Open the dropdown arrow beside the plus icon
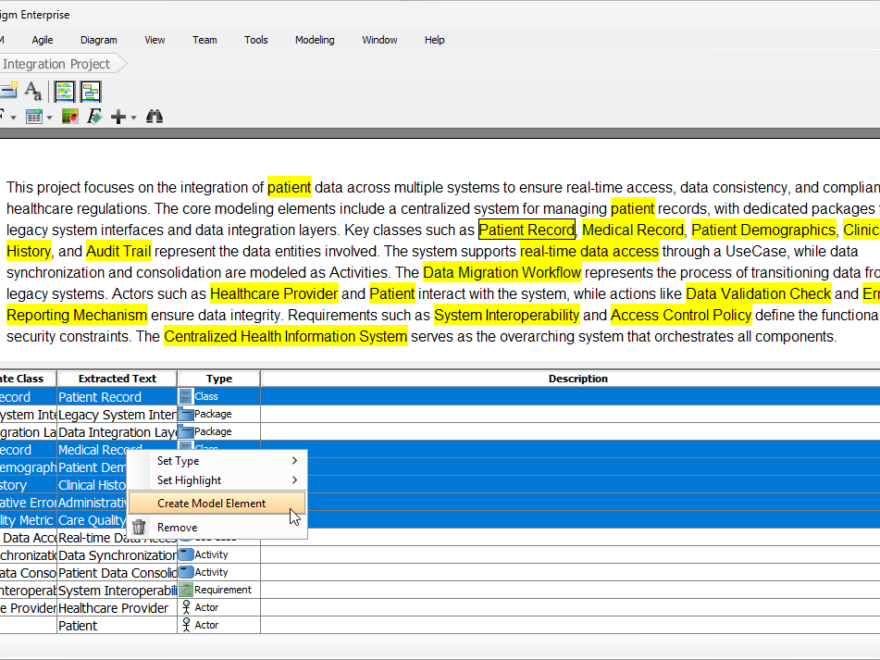880x660 pixels. pos(133,117)
